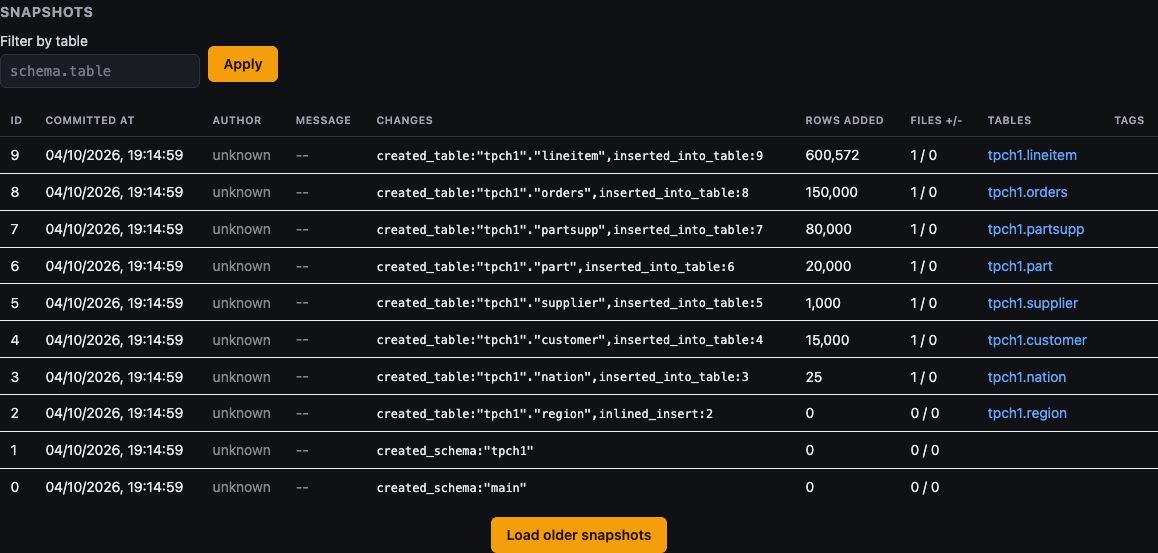Load older snapshots
This screenshot has height=553, width=1158.
(579, 535)
